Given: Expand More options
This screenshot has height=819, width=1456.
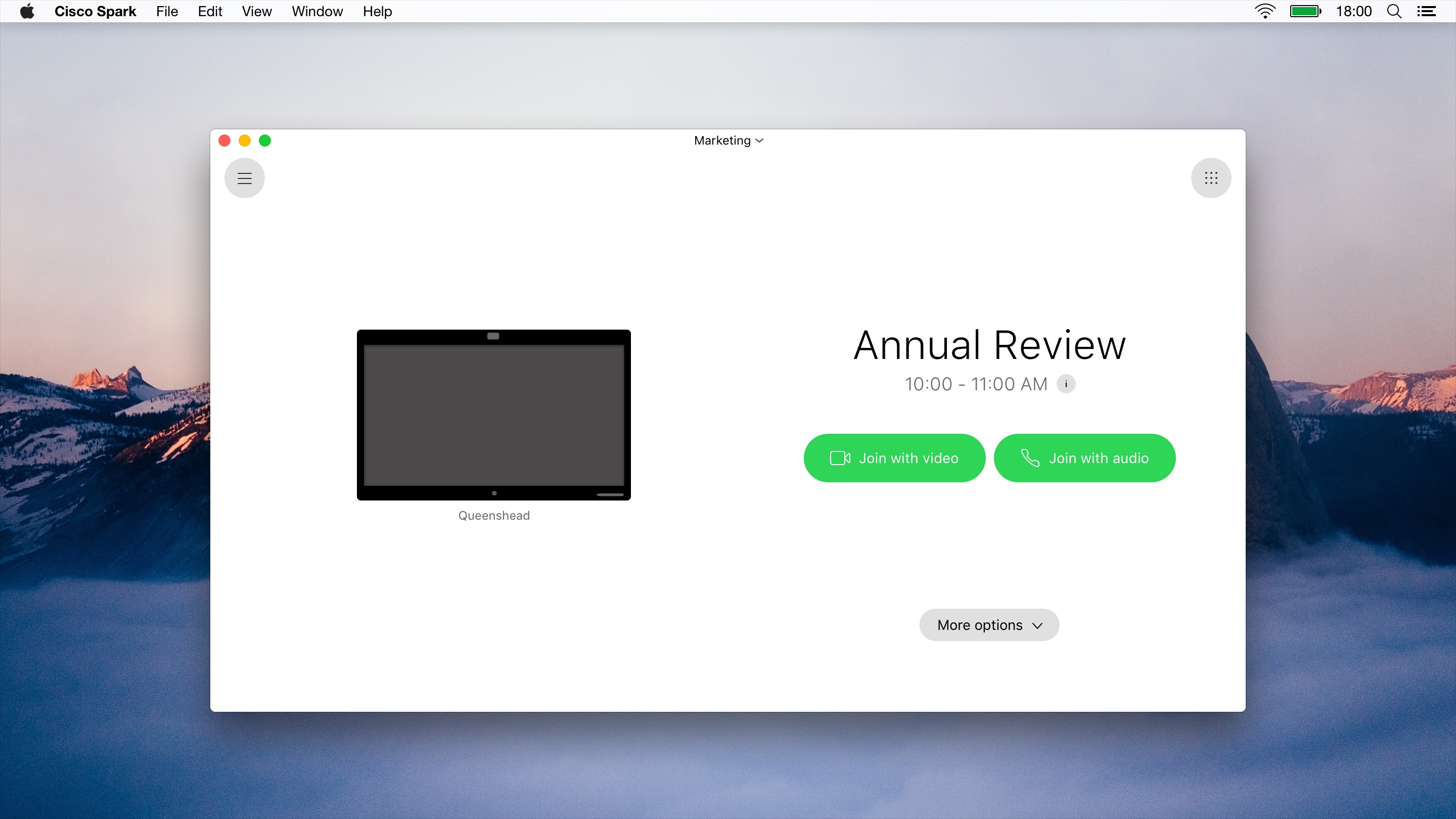Looking at the screenshot, I should coord(989,624).
